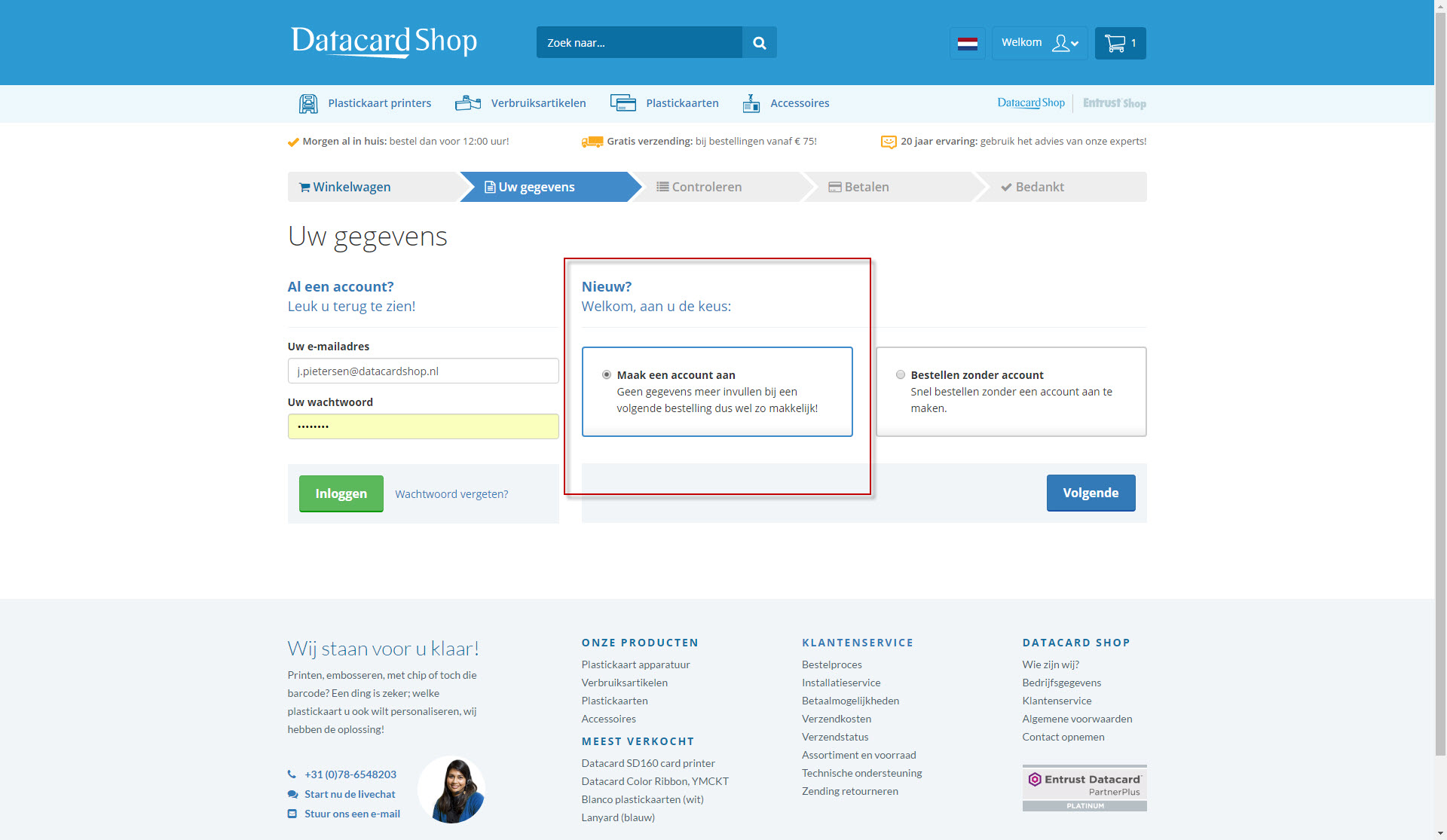Image resolution: width=1447 pixels, height=840 pixels.
Task: Select Bestellen zonder account radio
Action: (x=901, y=374)
